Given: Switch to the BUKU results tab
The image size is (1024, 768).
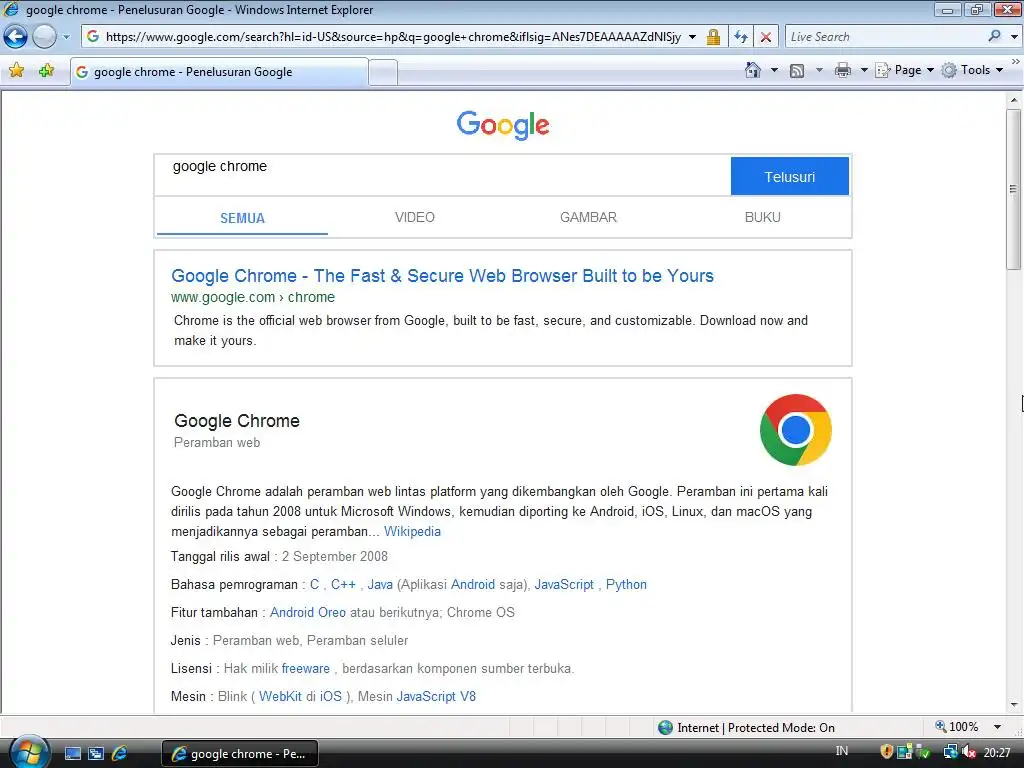Looking at the screenshot, I should click(763, 217).
